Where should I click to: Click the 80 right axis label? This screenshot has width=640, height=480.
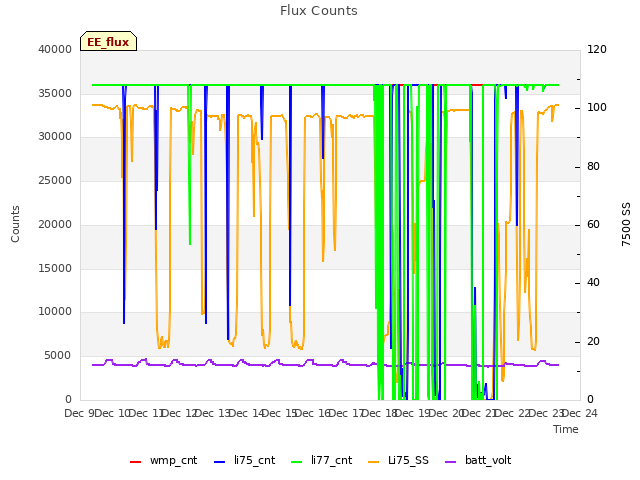(x=593, y=167)
